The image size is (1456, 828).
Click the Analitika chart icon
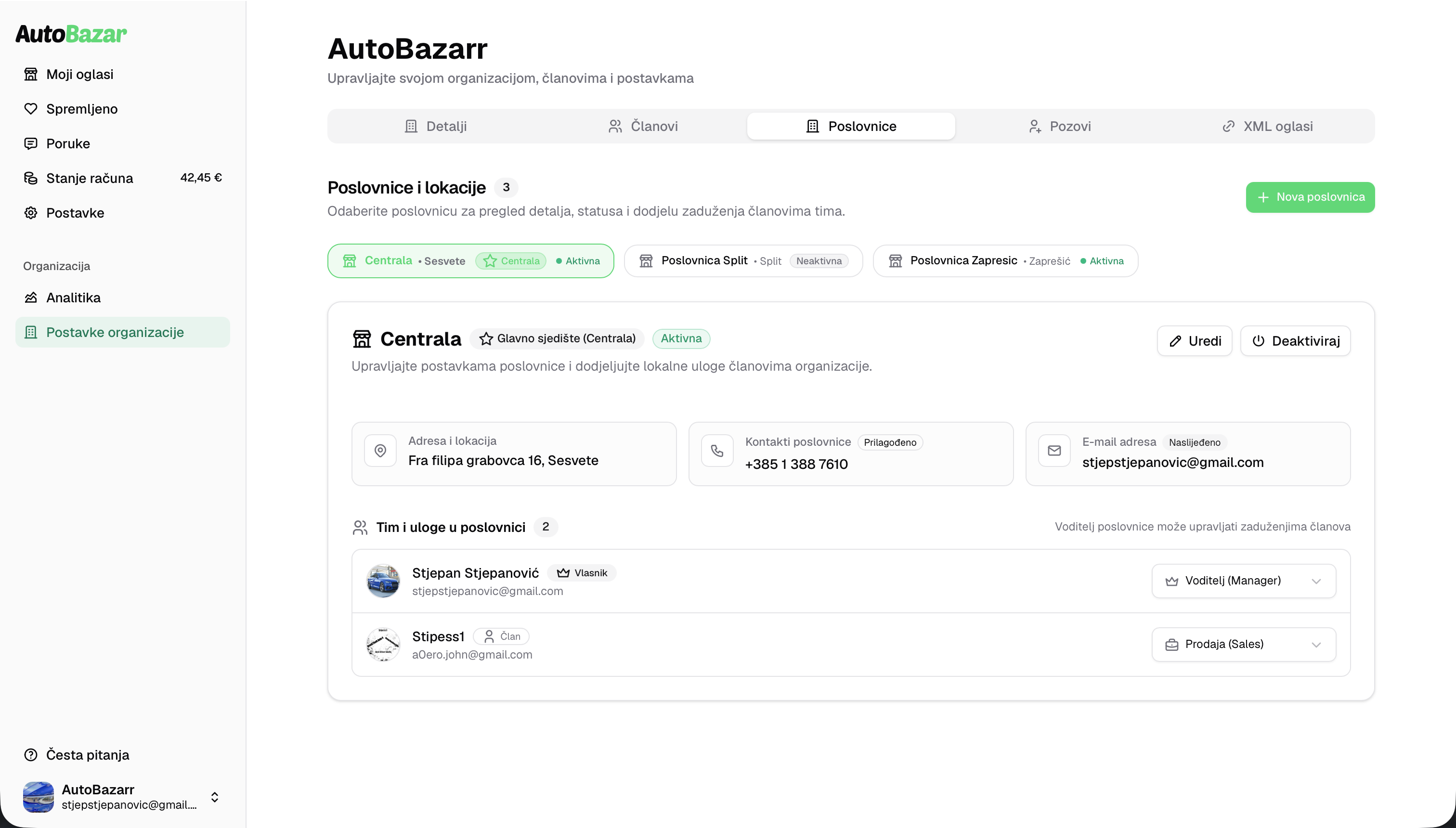pyautogui.click(x=31, y=298)
